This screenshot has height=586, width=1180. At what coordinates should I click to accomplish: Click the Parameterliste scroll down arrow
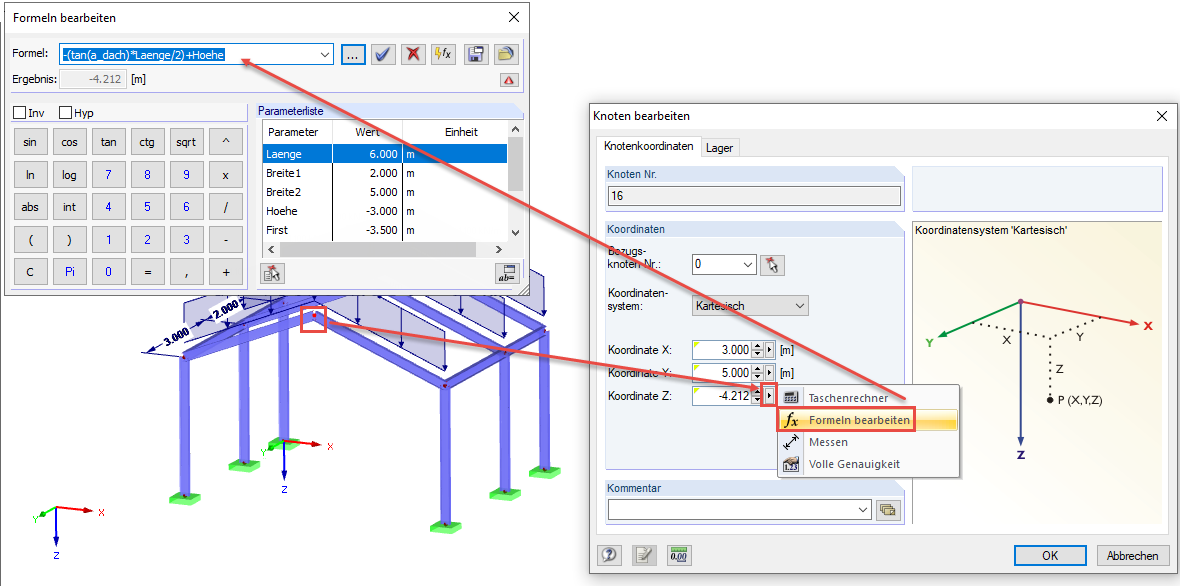tap(515, 233)
